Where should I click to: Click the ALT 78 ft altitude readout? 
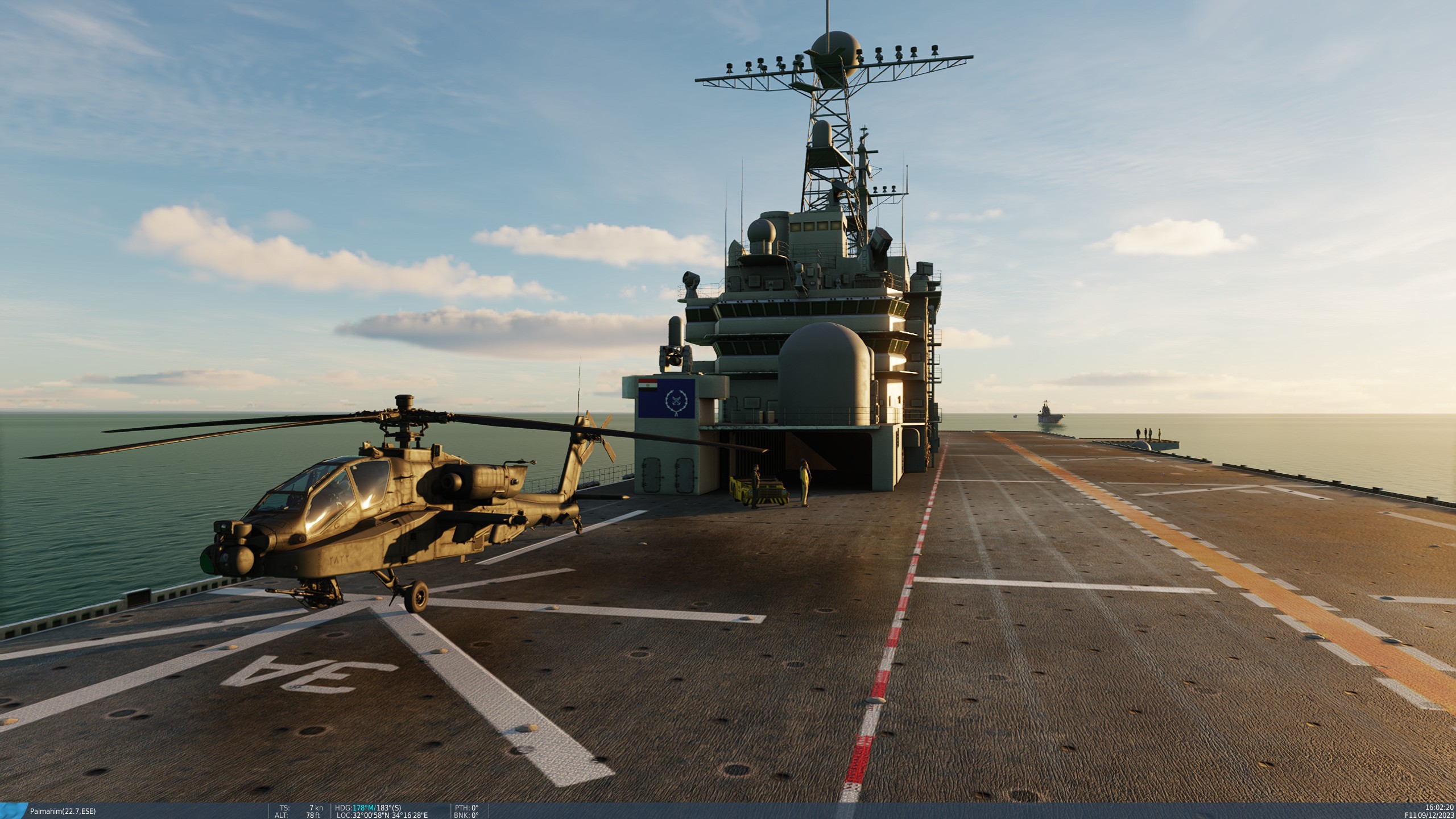pos(301,815)
